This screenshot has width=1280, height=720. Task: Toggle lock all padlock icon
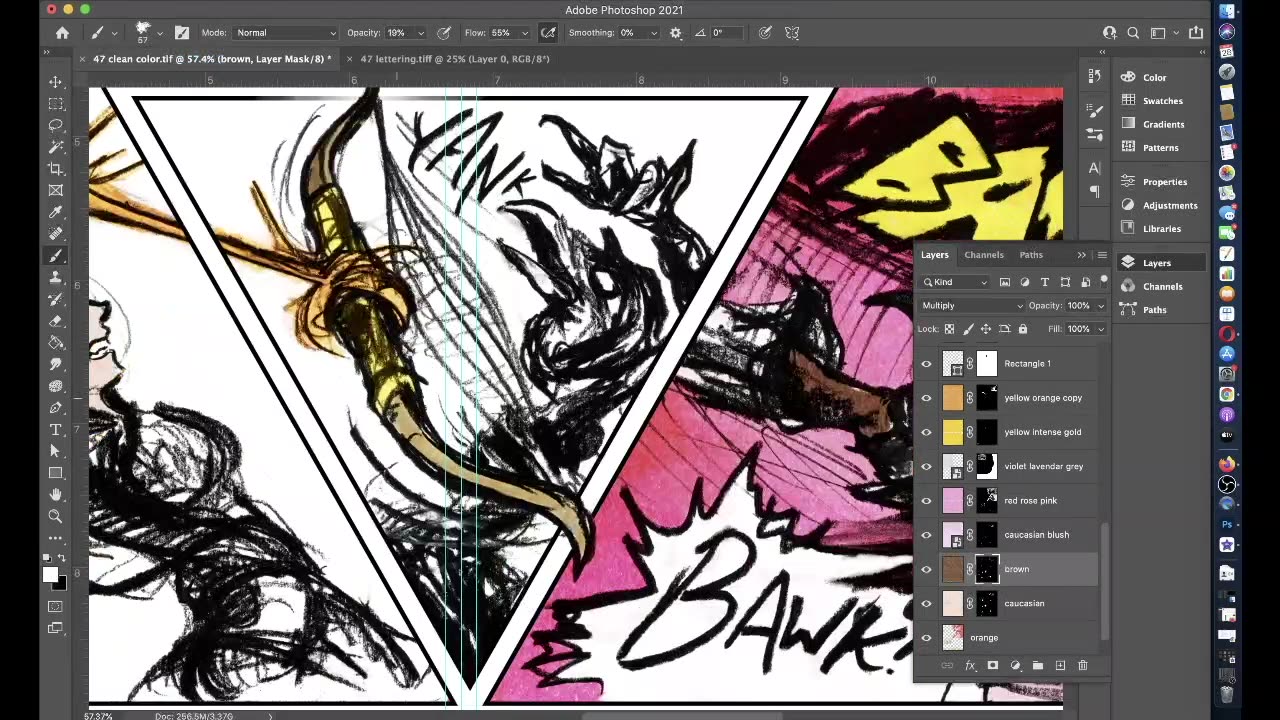tap(1022, 329)
